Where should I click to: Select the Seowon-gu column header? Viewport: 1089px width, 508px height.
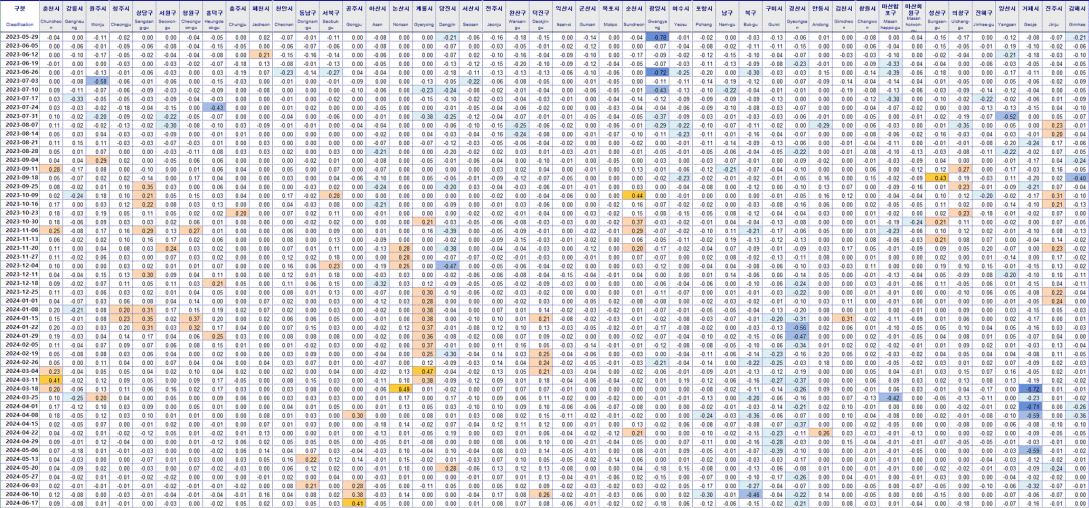pos(167,17)
